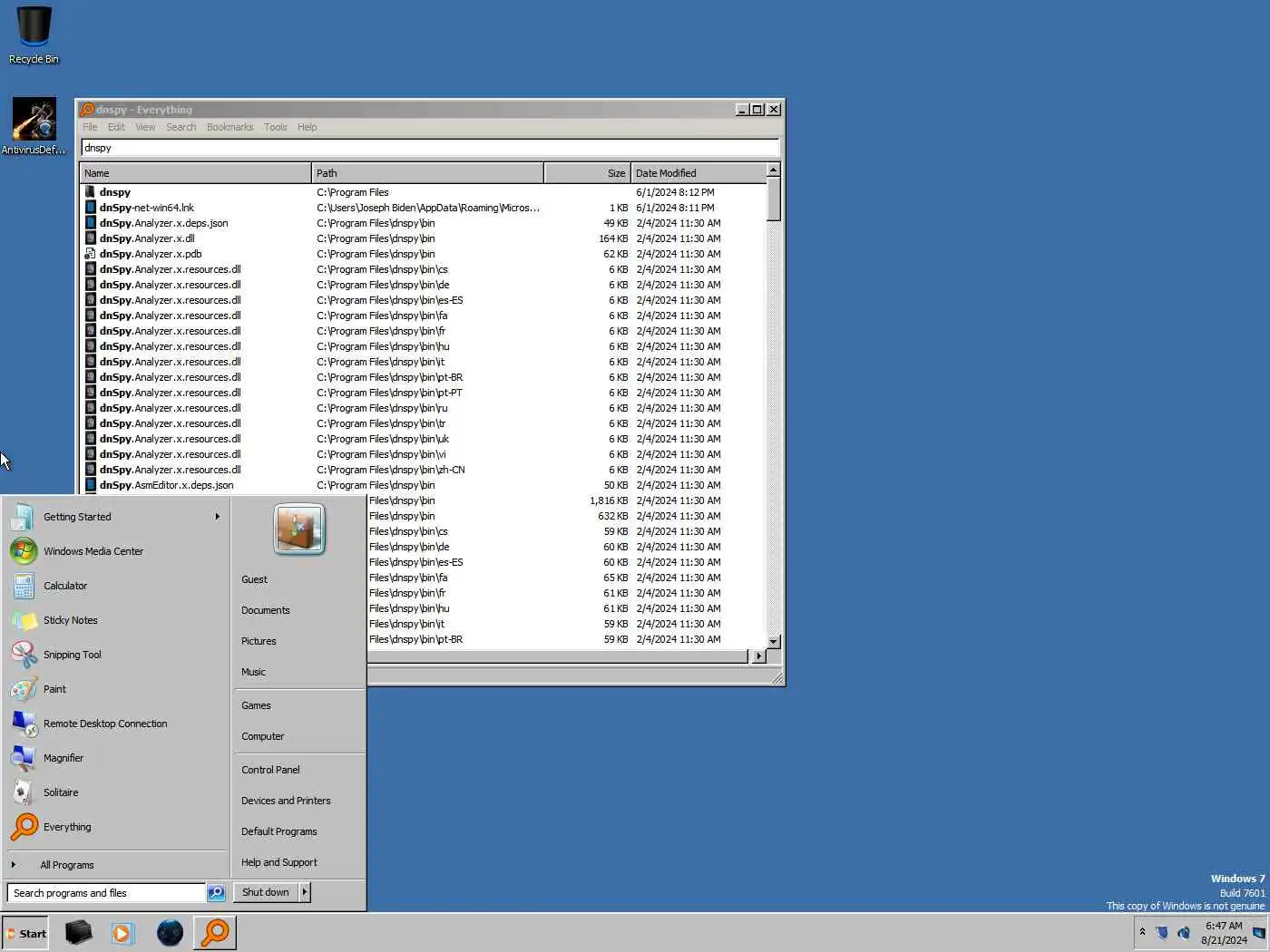Launch Windows Media Center from its icon
Viewport: 1270px width, 952px height.
[x=24, y=551]
